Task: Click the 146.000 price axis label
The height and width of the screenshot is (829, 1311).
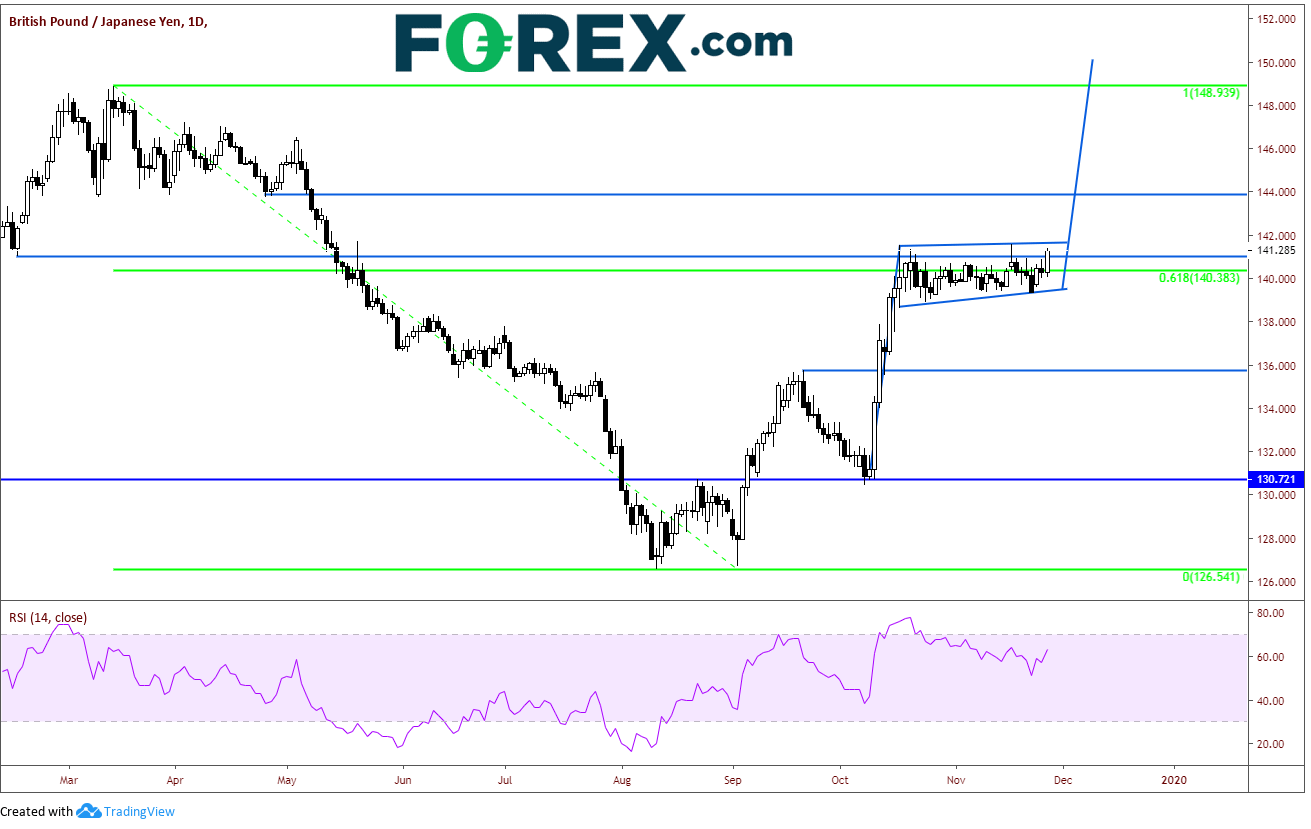Action: 1277,149
